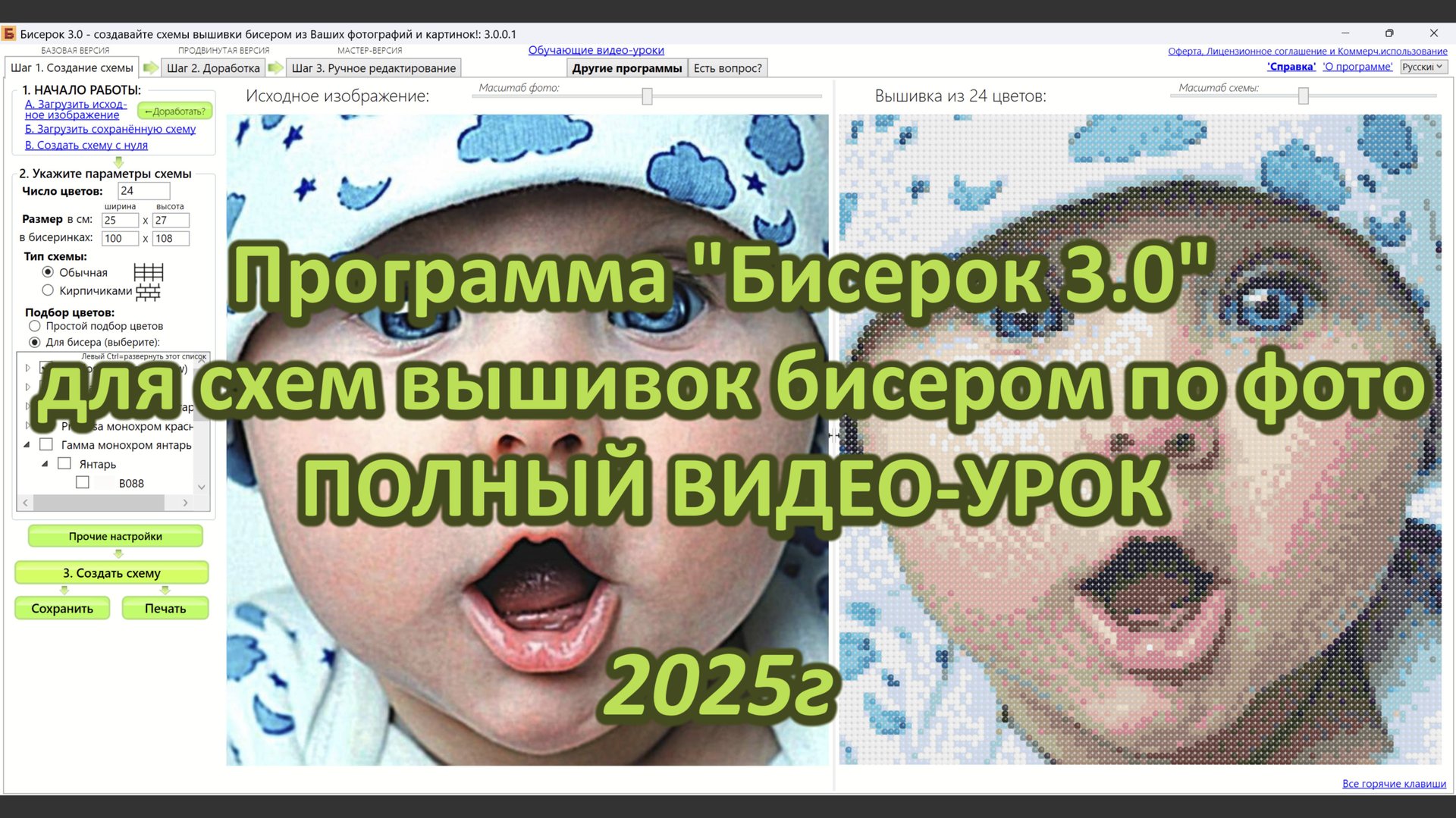
Task: Open Прочие настройки button
Action: (x=115, y=536)
